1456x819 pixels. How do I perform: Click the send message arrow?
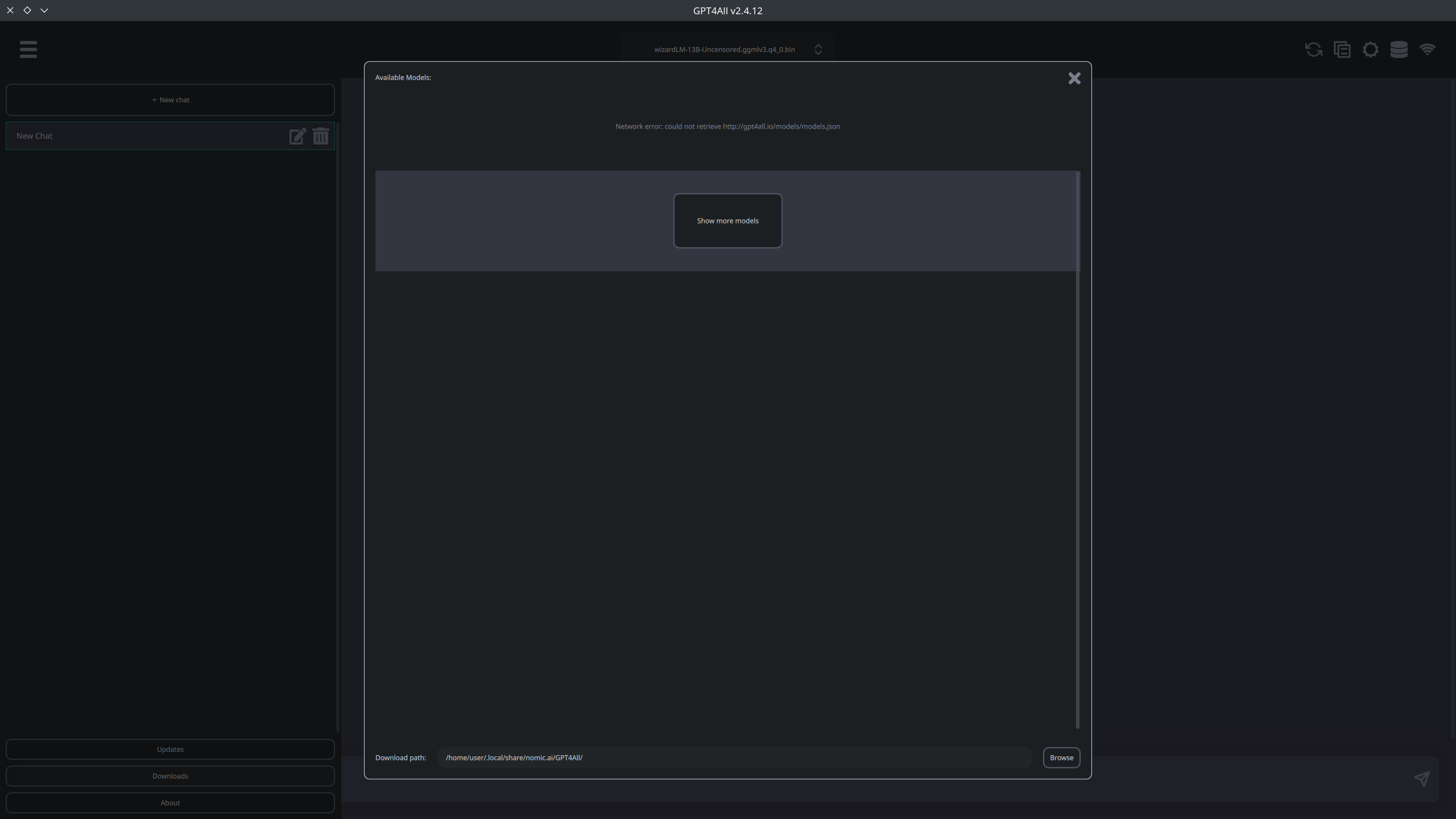[1421, 779]
